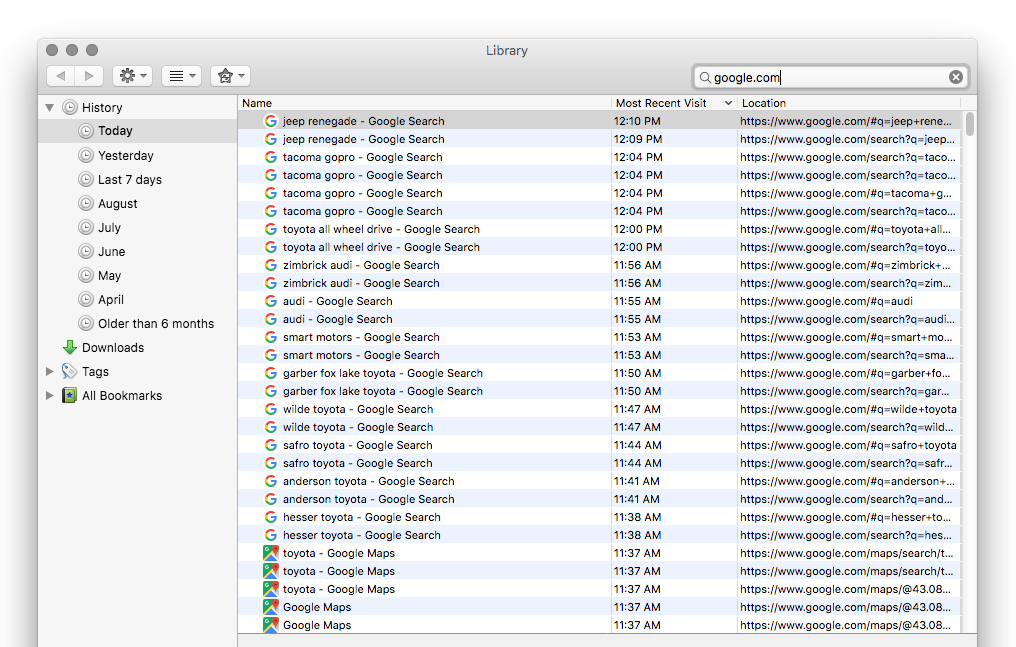Select the History clock icon
The image size is (1016, 647).
[x=69, y=108]
